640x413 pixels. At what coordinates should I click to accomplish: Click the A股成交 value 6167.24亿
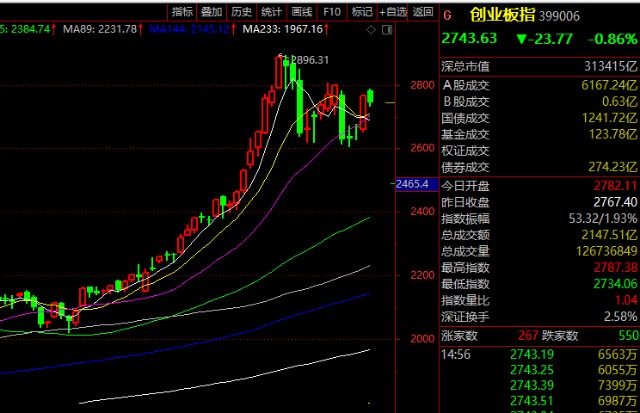(x=609, y=85)
